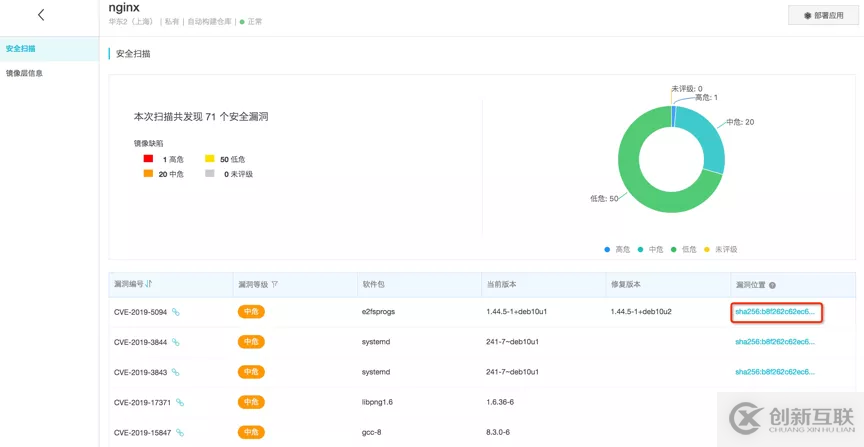Sort the table by 漏洞编号 column arrows
The image size is (864, 447).
149,284
